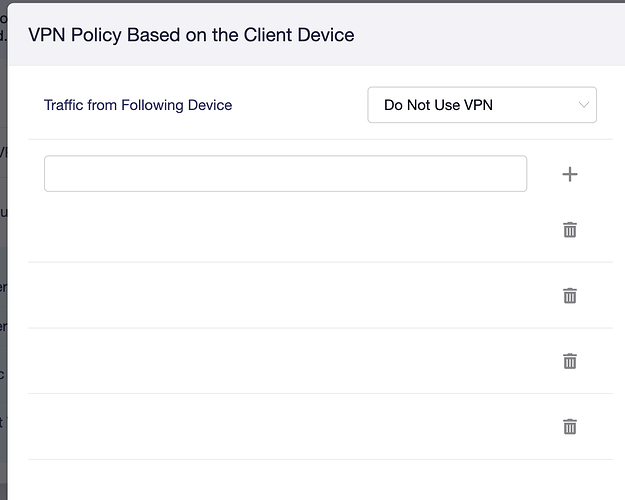625x500 pixels.
Task: Remove the third device using trash icon
Action: (x=570, y=361)
